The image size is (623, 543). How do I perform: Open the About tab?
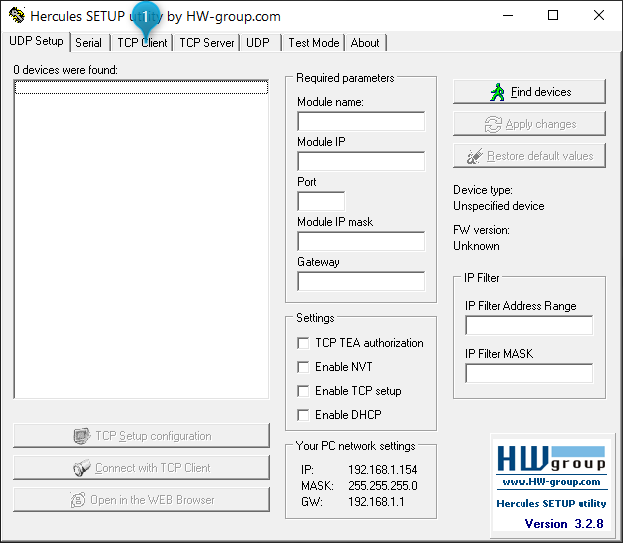pyautogui.click(x=365, y=43)
